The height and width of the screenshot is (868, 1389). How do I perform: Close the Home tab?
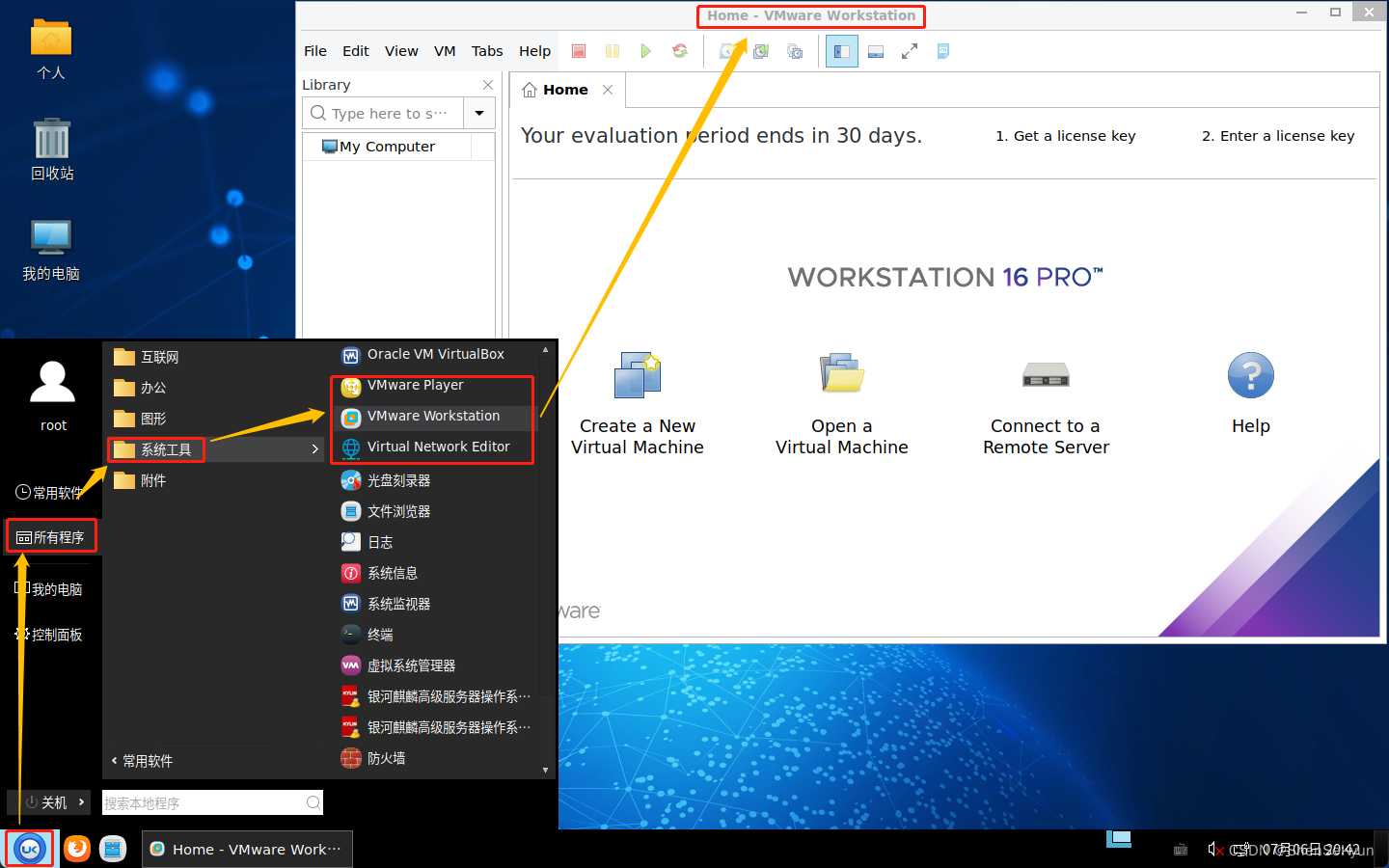coord(608,90)
